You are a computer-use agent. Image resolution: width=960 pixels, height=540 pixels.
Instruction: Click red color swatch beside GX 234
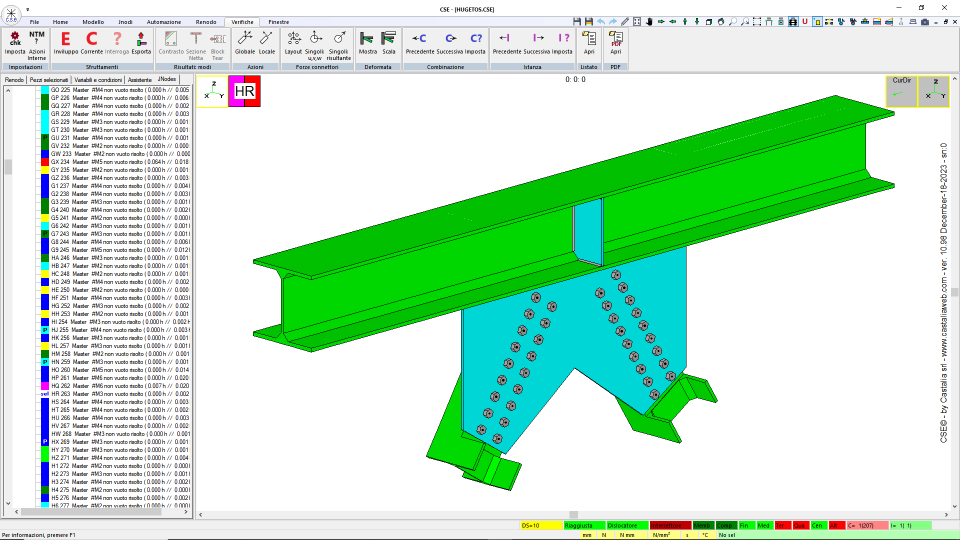tap(45, 162)
